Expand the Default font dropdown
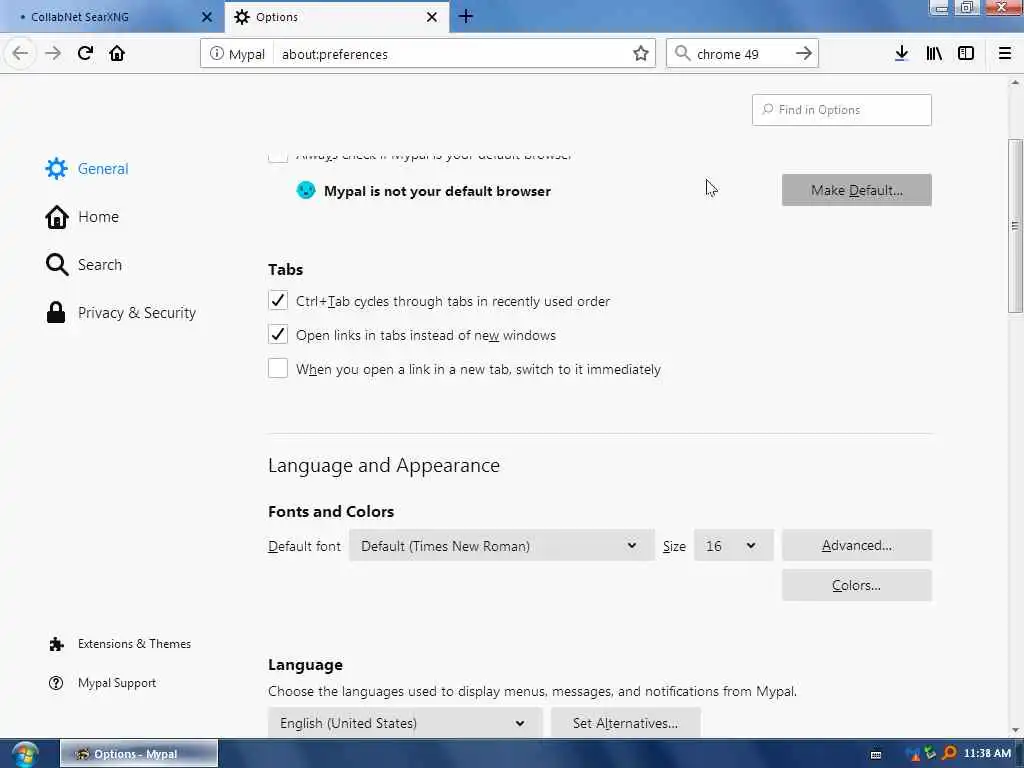The width and height of the screenshot is (1024, 768). coord(502,545)
